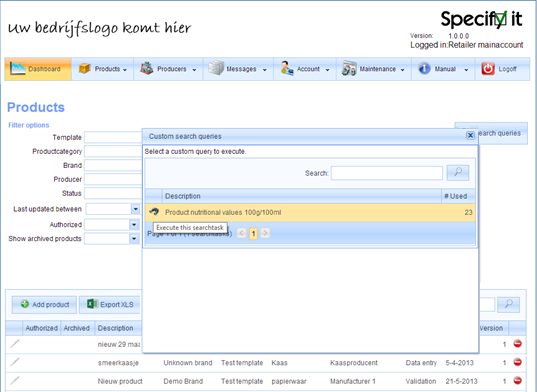Open the Manual menu item
This screenshot has height=392, width=537.
click(x=443, y=69)
